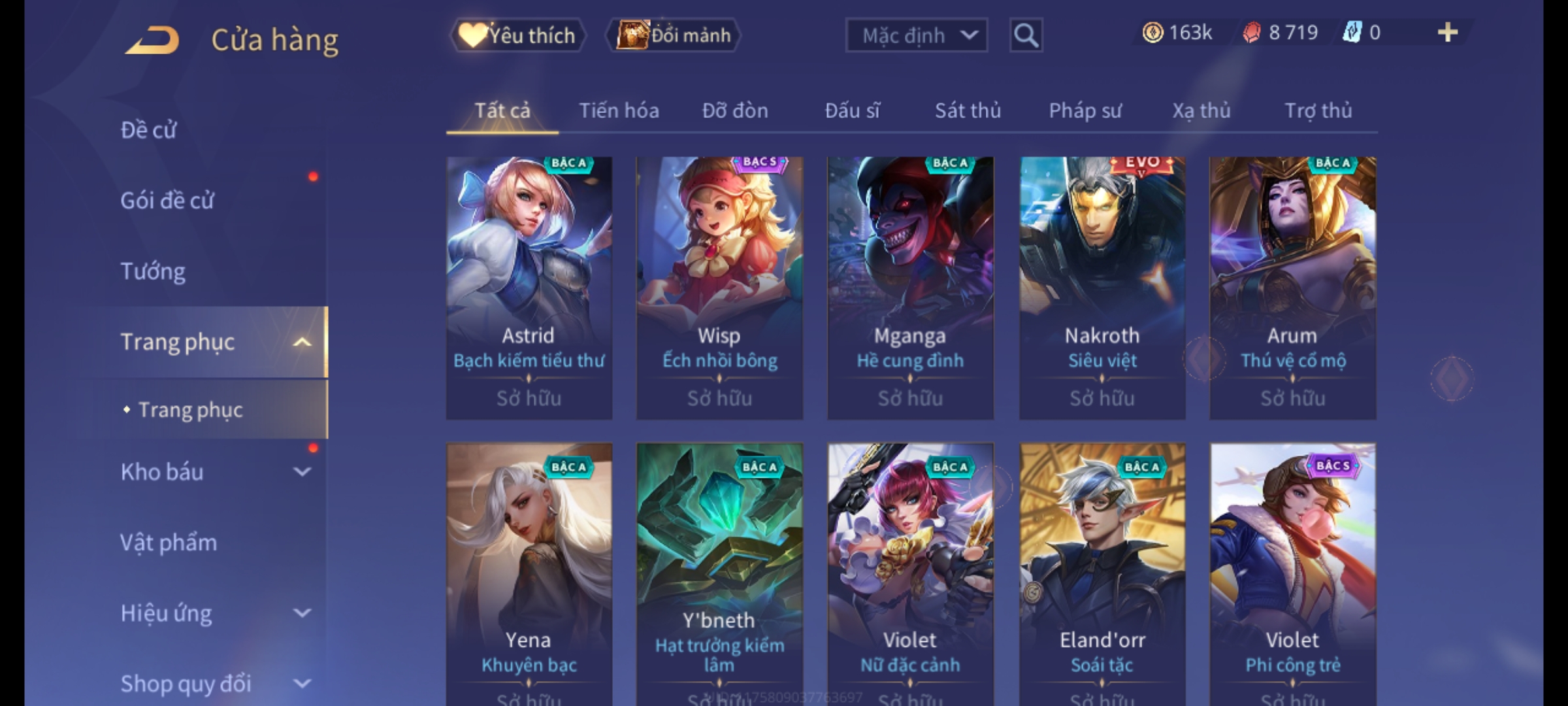This screenshot has width=1568, height=706.
Task: Tap the gold coin balance icon
Action: tap(1152, 33)
